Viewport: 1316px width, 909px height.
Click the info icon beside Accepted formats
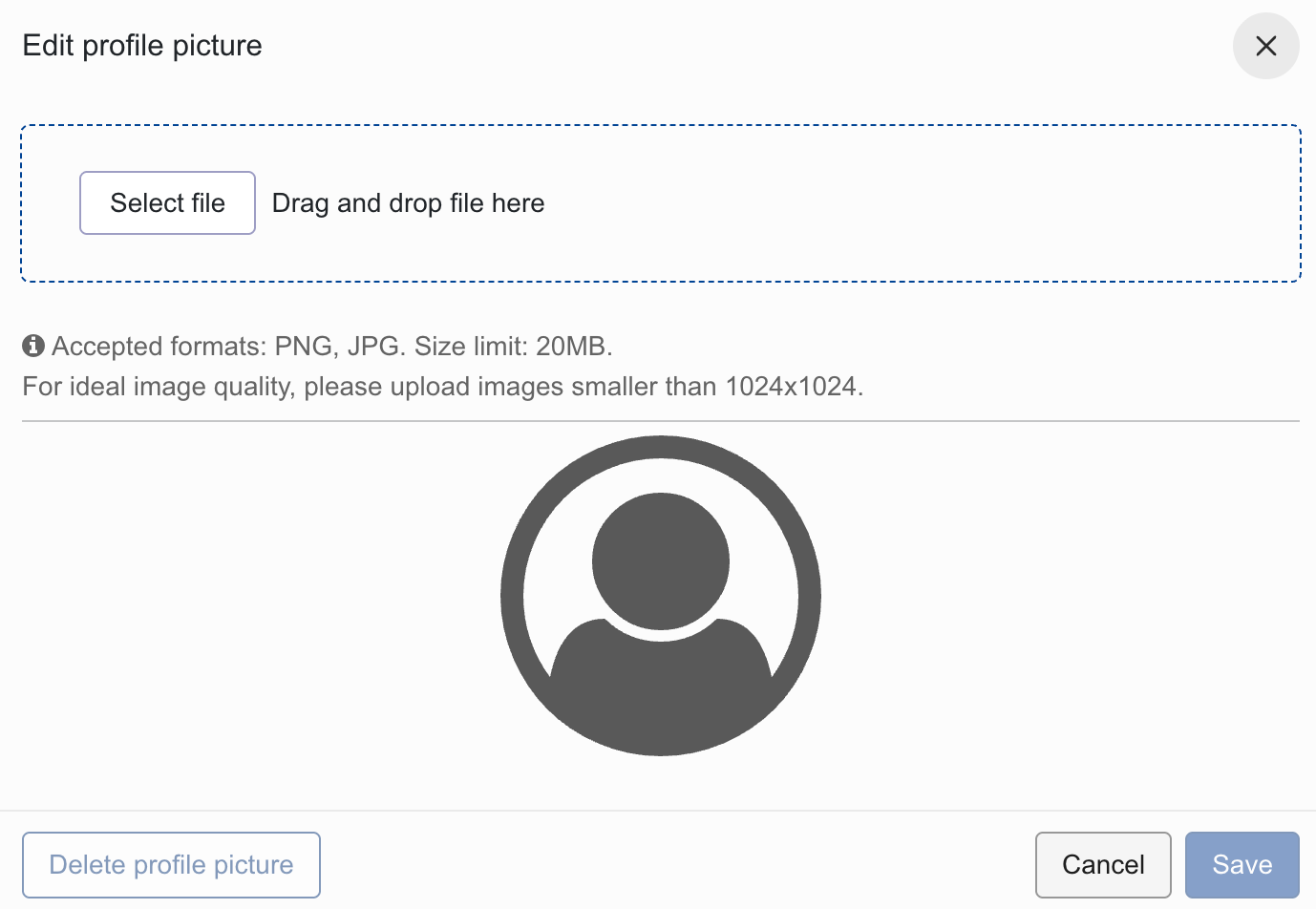[33, 346]
